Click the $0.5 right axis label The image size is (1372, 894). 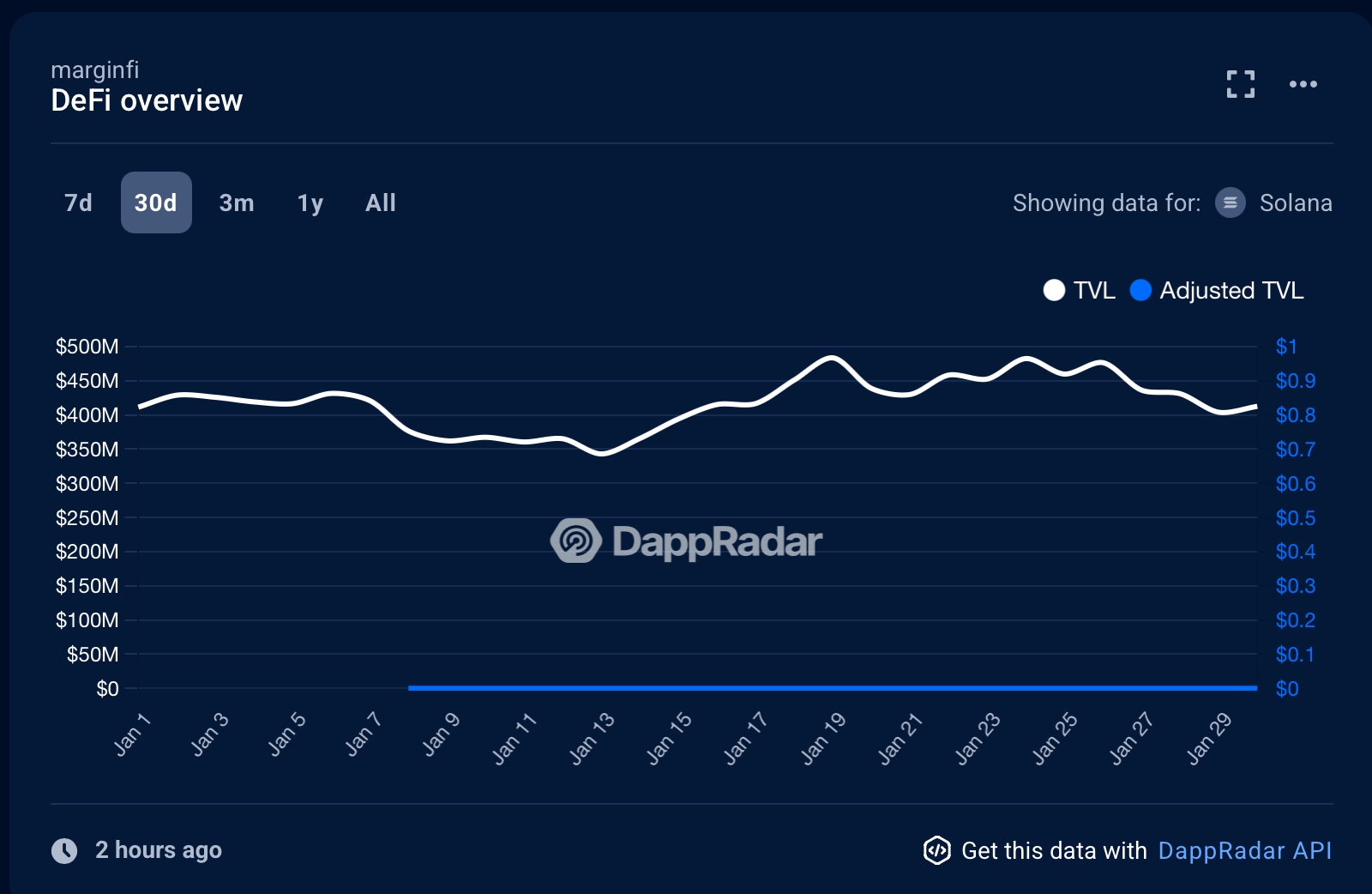[x=1296, y=517]
